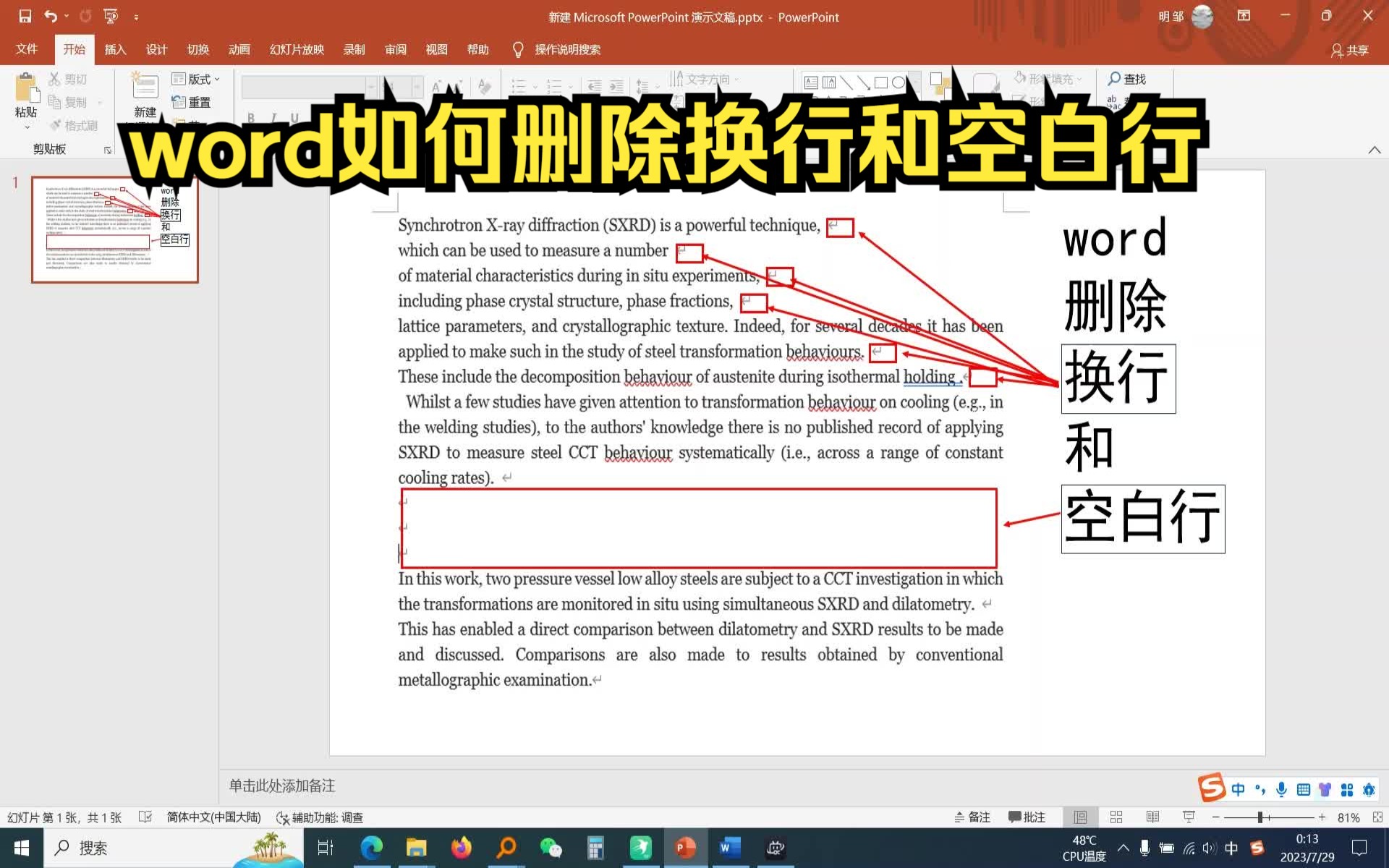
Task: Toggle the 批注 comments pane
Action: [x=1027, y=817]
